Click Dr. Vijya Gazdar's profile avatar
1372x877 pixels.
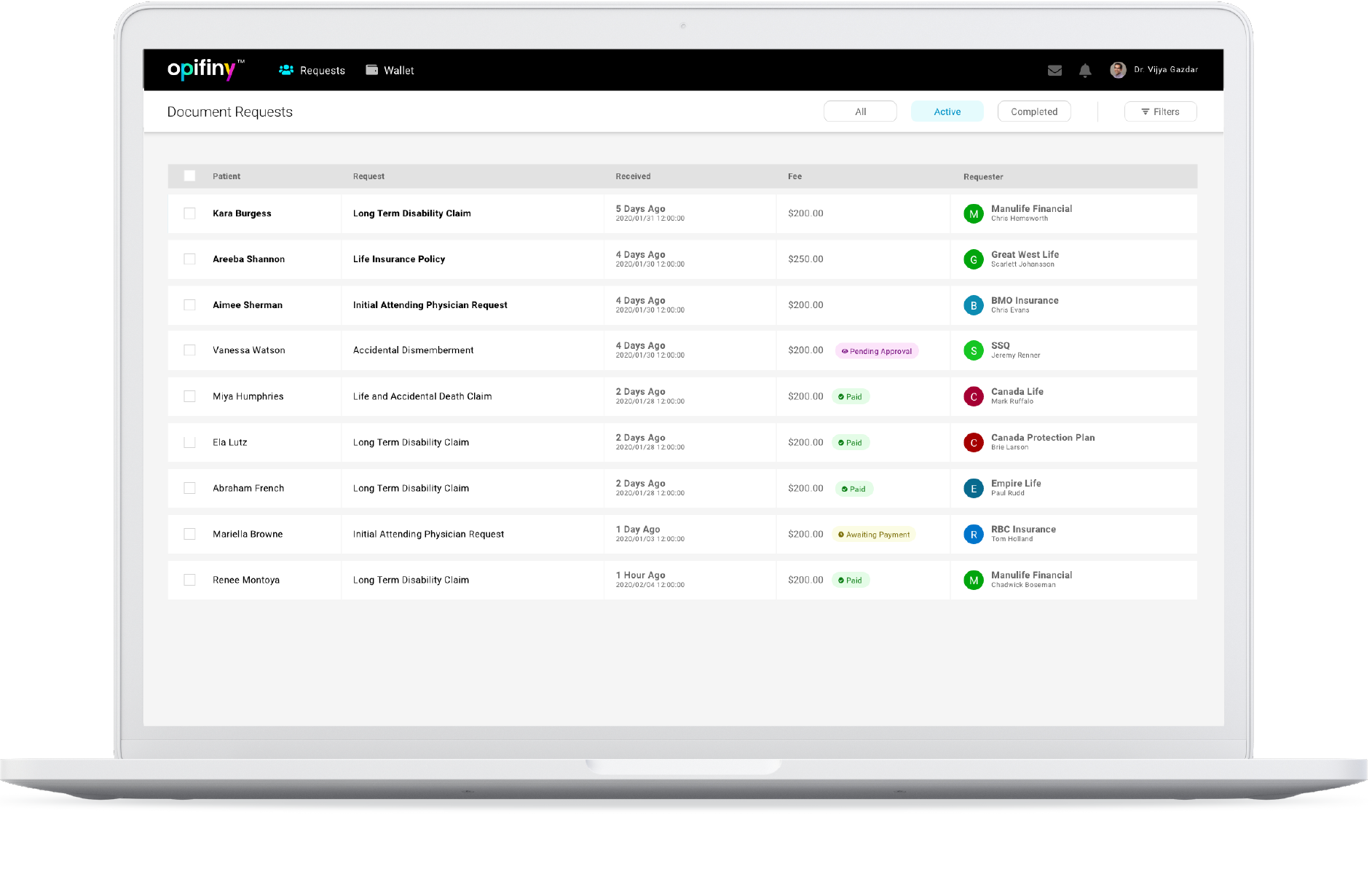pos(1118,70)
